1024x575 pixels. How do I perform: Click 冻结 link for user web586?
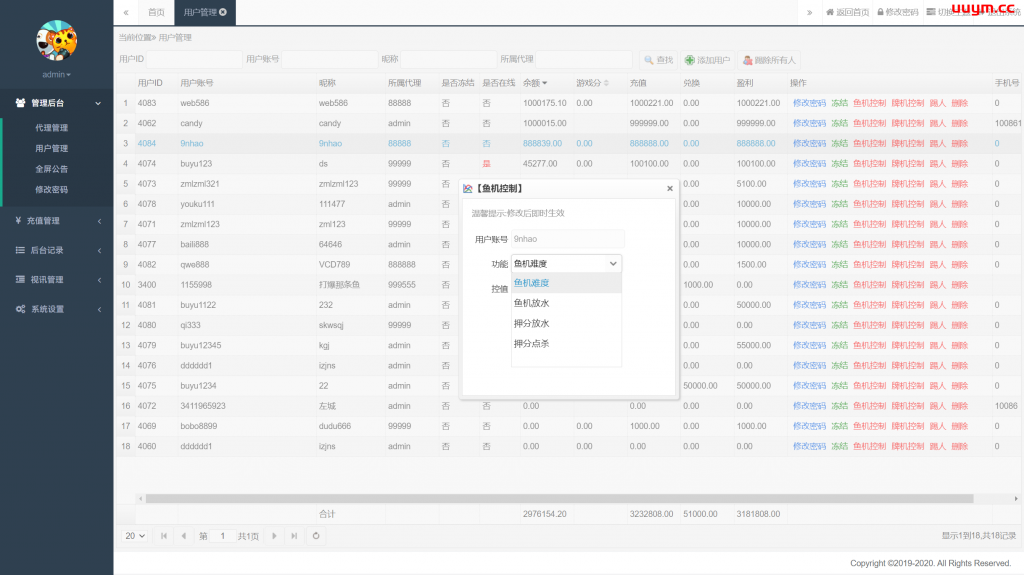tap(839, 103)
